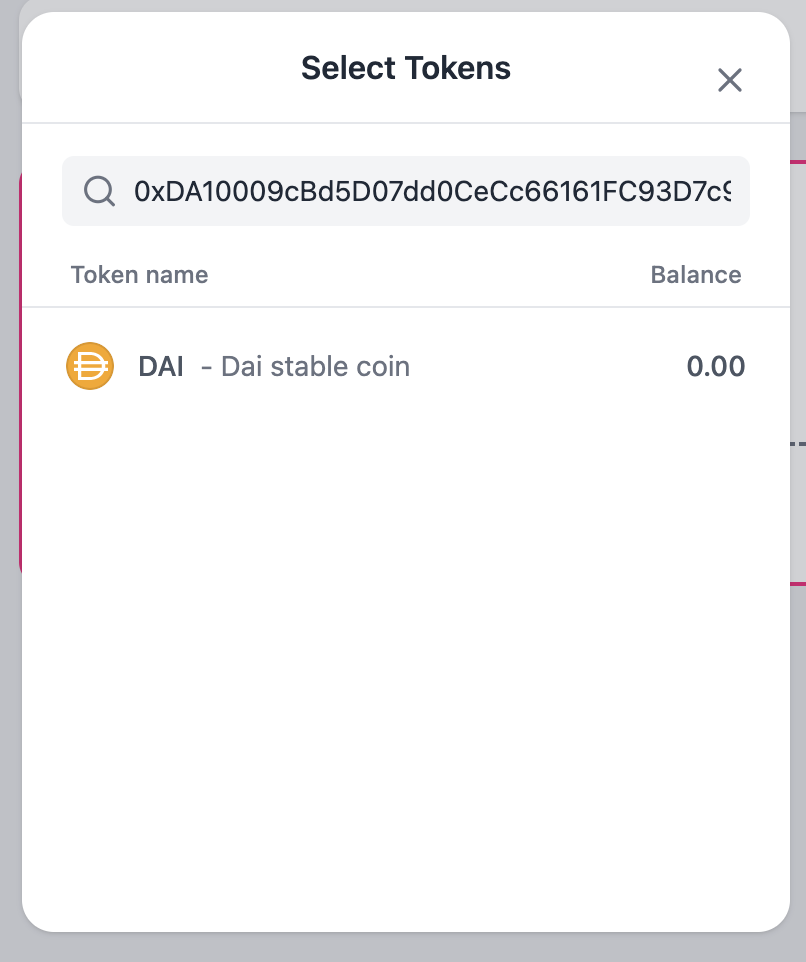
Task: Click the blank space between the column headers
Action: pos(430,275)
